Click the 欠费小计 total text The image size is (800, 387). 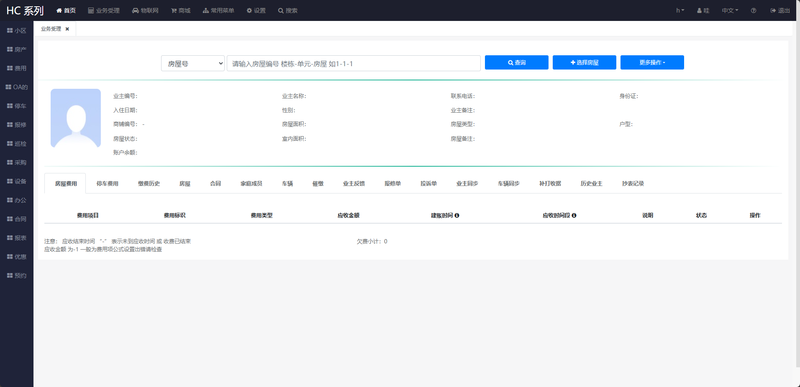tap(371, 241)
